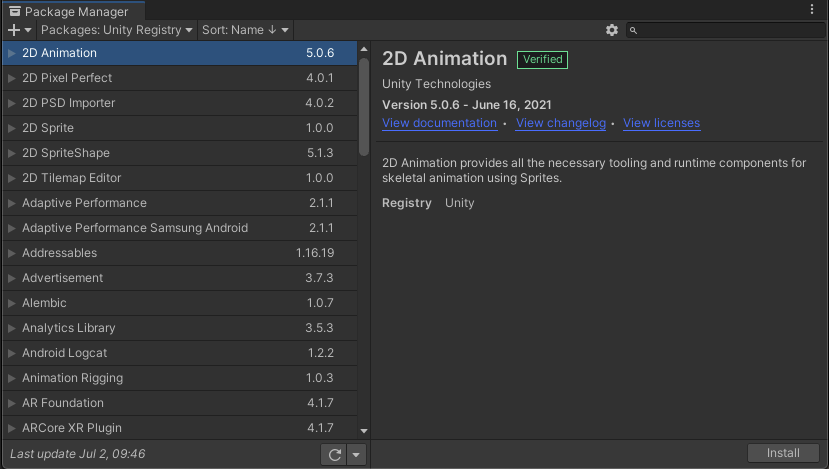Click the package list scrollbar thumb

click(364, 100)
